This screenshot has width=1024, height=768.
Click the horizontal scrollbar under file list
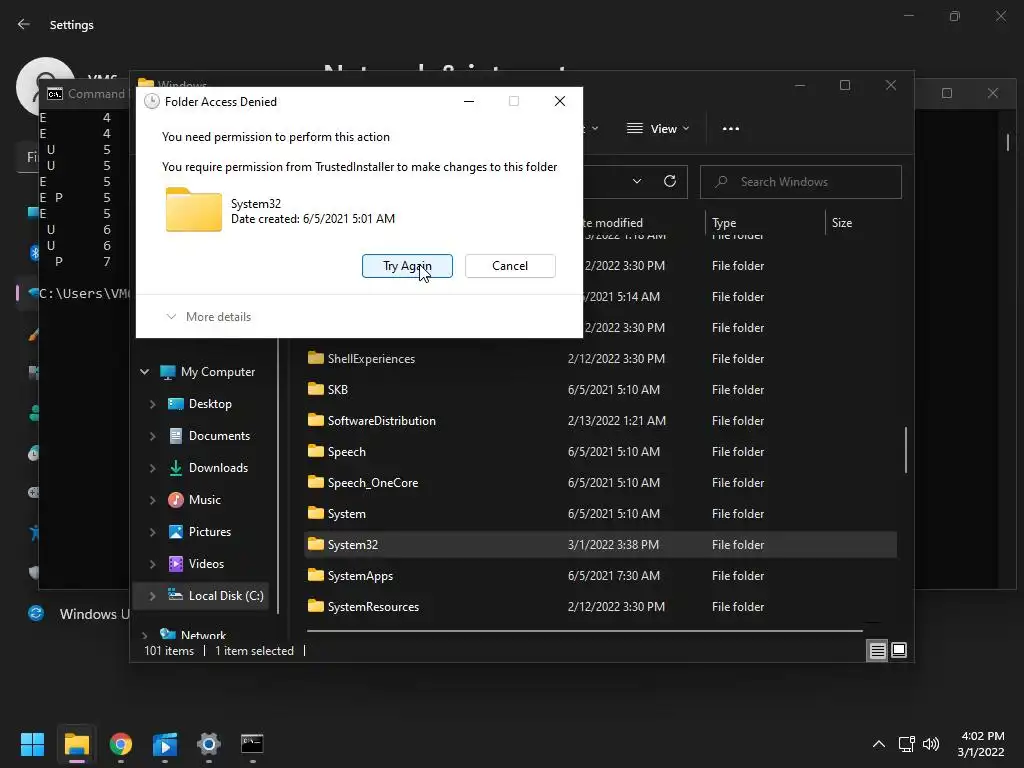584,631
